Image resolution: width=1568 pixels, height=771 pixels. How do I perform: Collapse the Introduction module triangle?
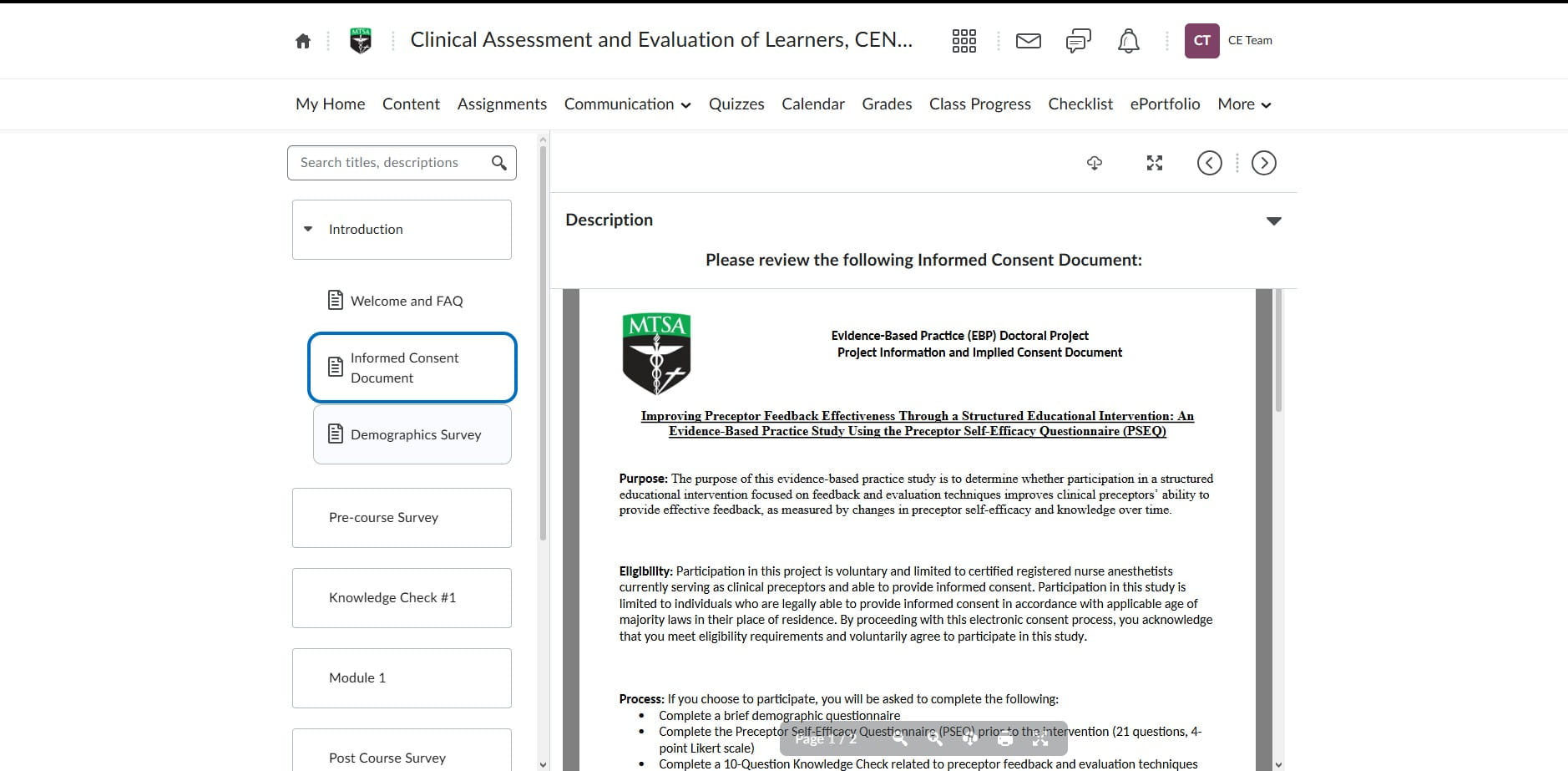(308, 229)
